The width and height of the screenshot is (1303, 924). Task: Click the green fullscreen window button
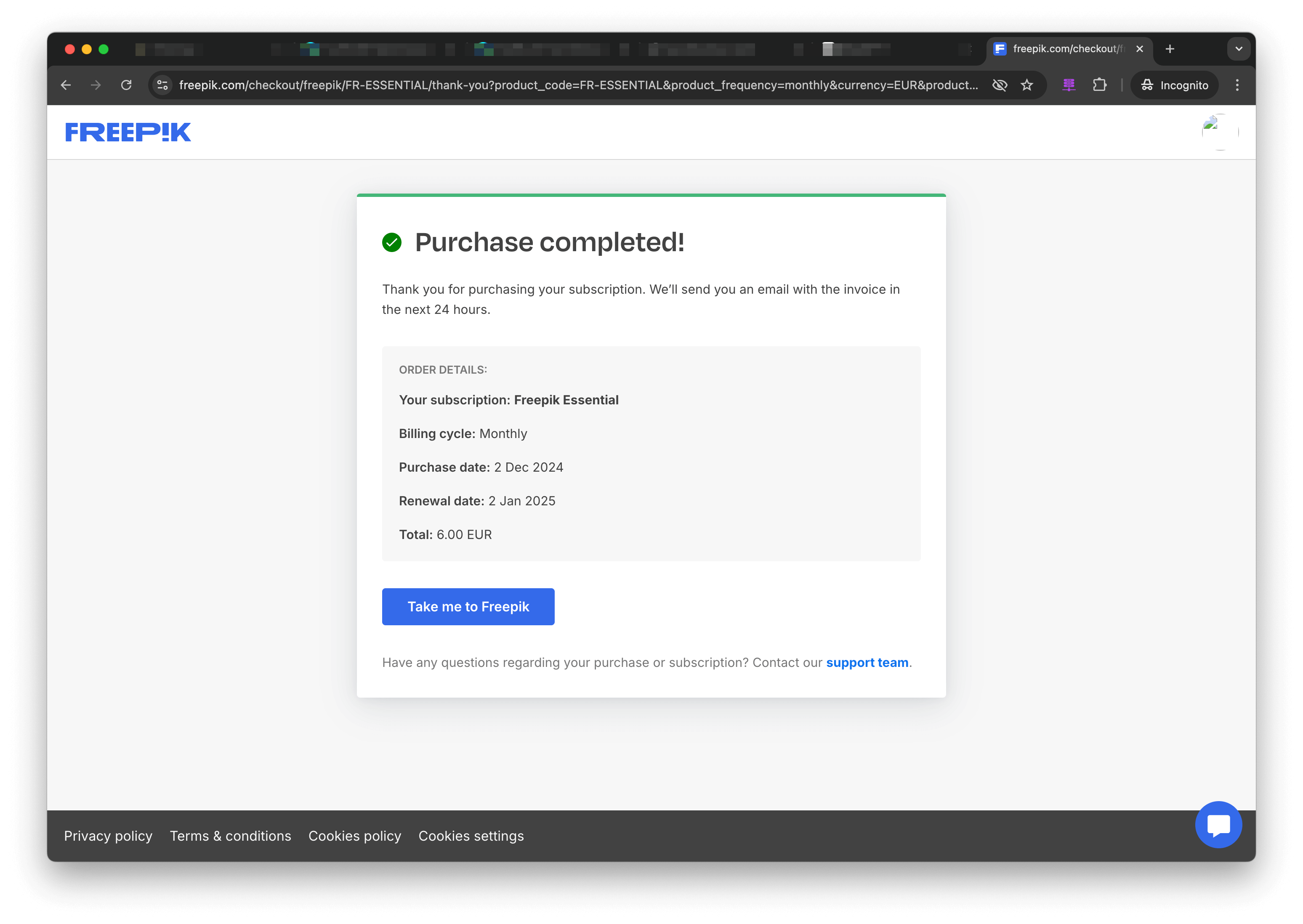pos(104,49)
